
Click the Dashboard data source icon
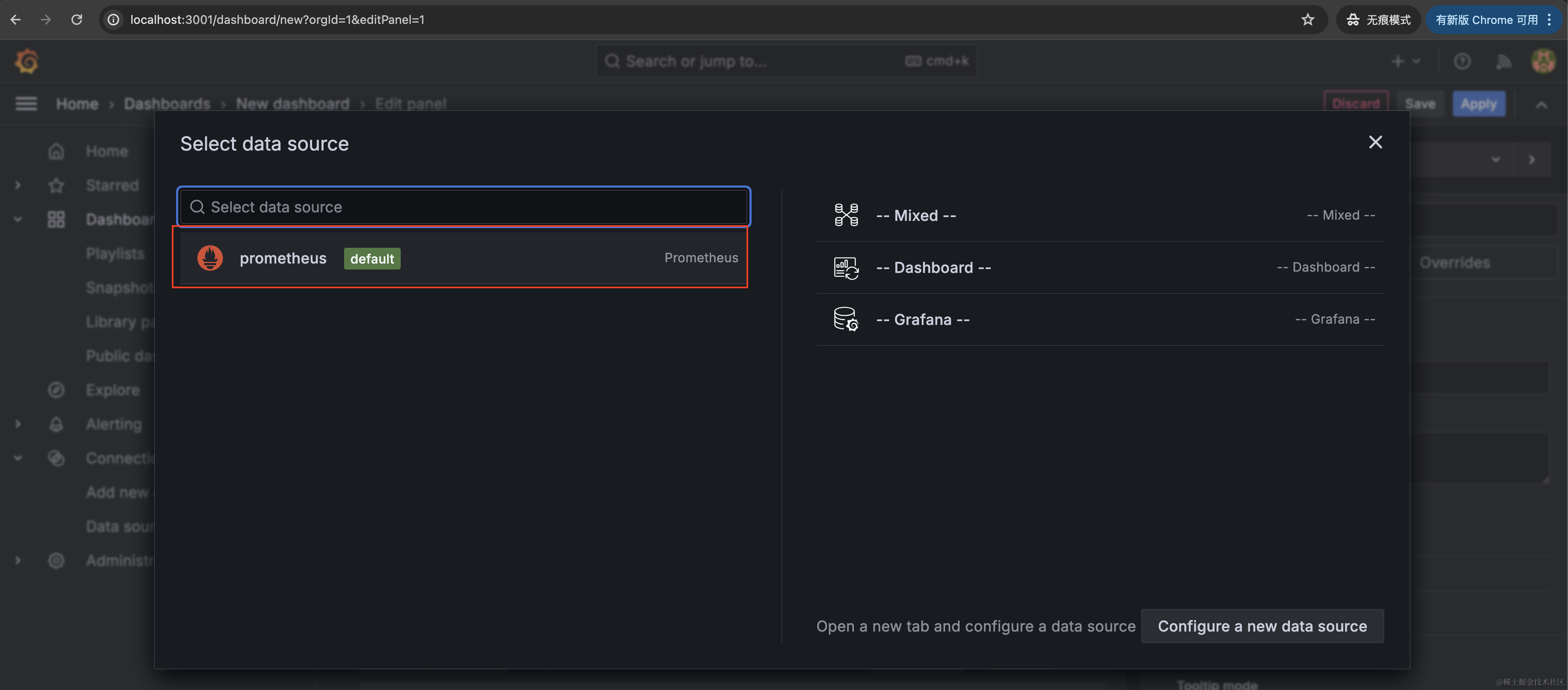(846, 267)
